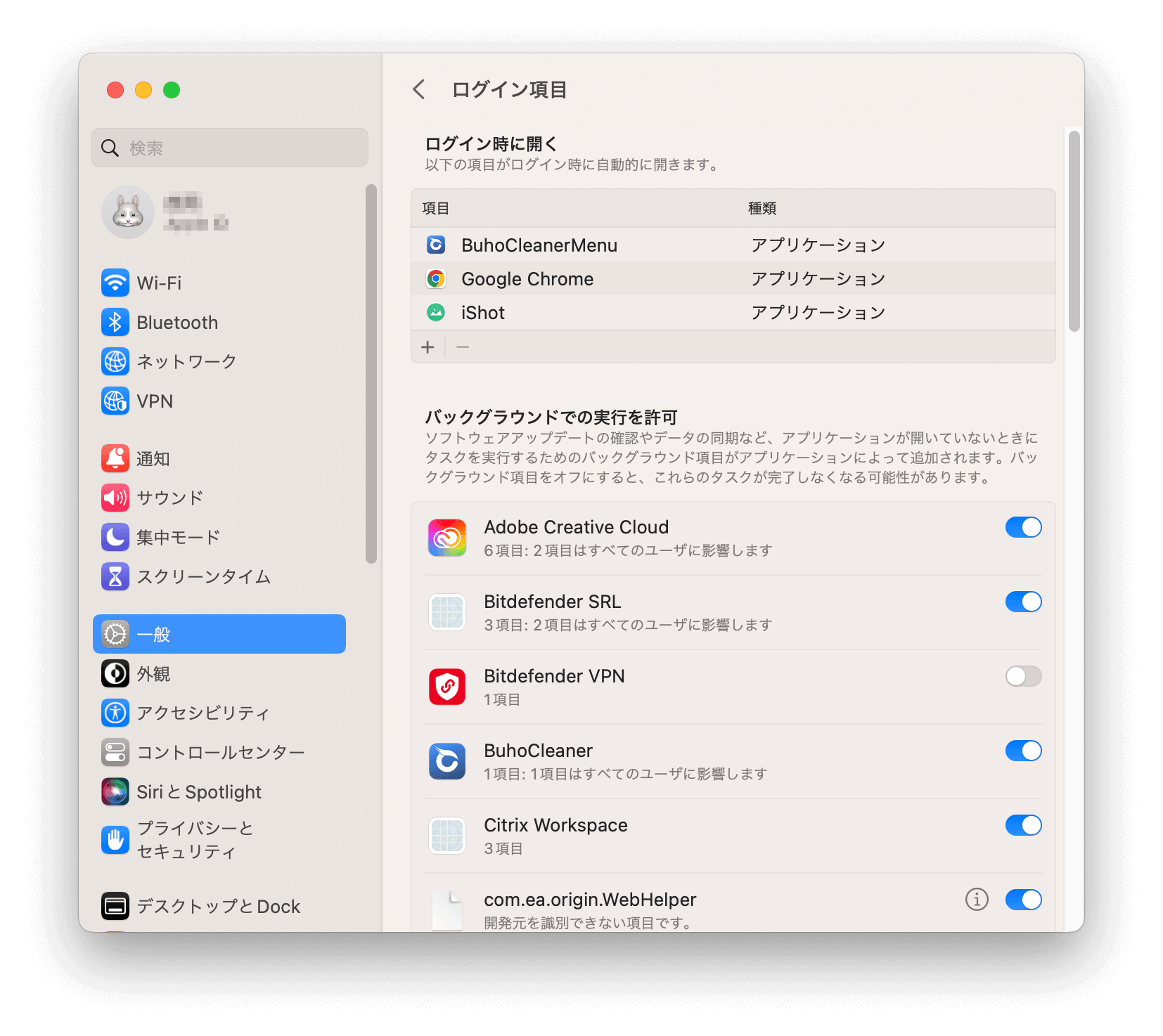1163x1036 pixels.
Task: Click the Adobe Creative Cloud icon
Action: 447,538
